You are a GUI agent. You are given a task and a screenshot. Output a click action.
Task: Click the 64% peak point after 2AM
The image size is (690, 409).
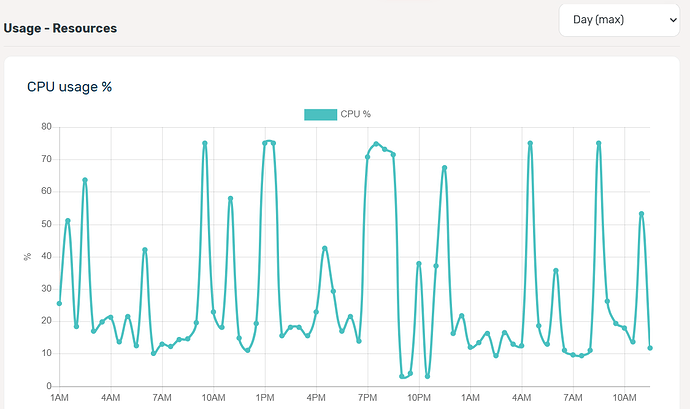85,180
